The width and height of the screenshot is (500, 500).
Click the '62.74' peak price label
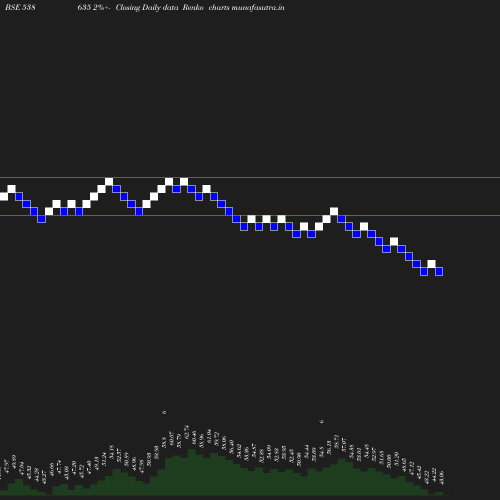point(186,432)
